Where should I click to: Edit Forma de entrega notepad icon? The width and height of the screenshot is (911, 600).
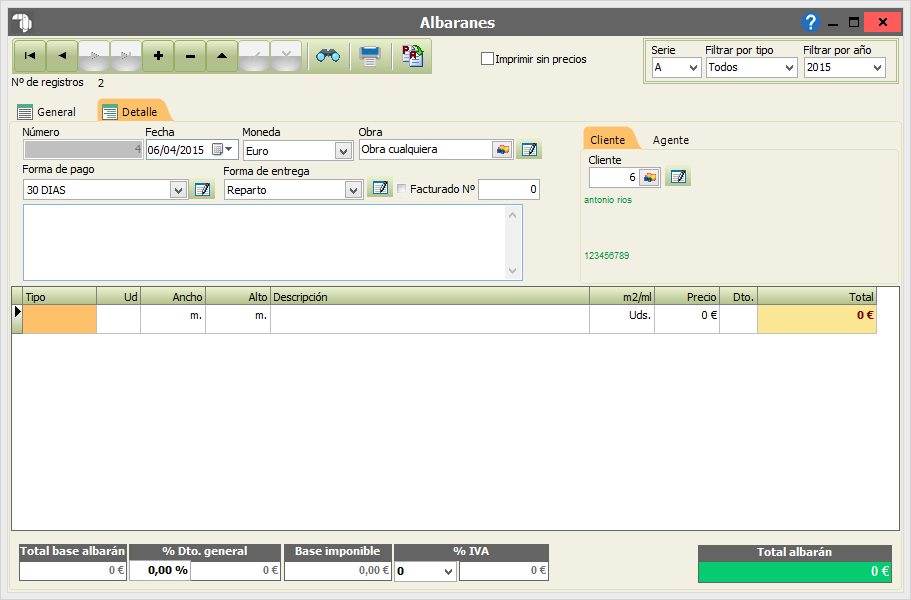(380, 188)
